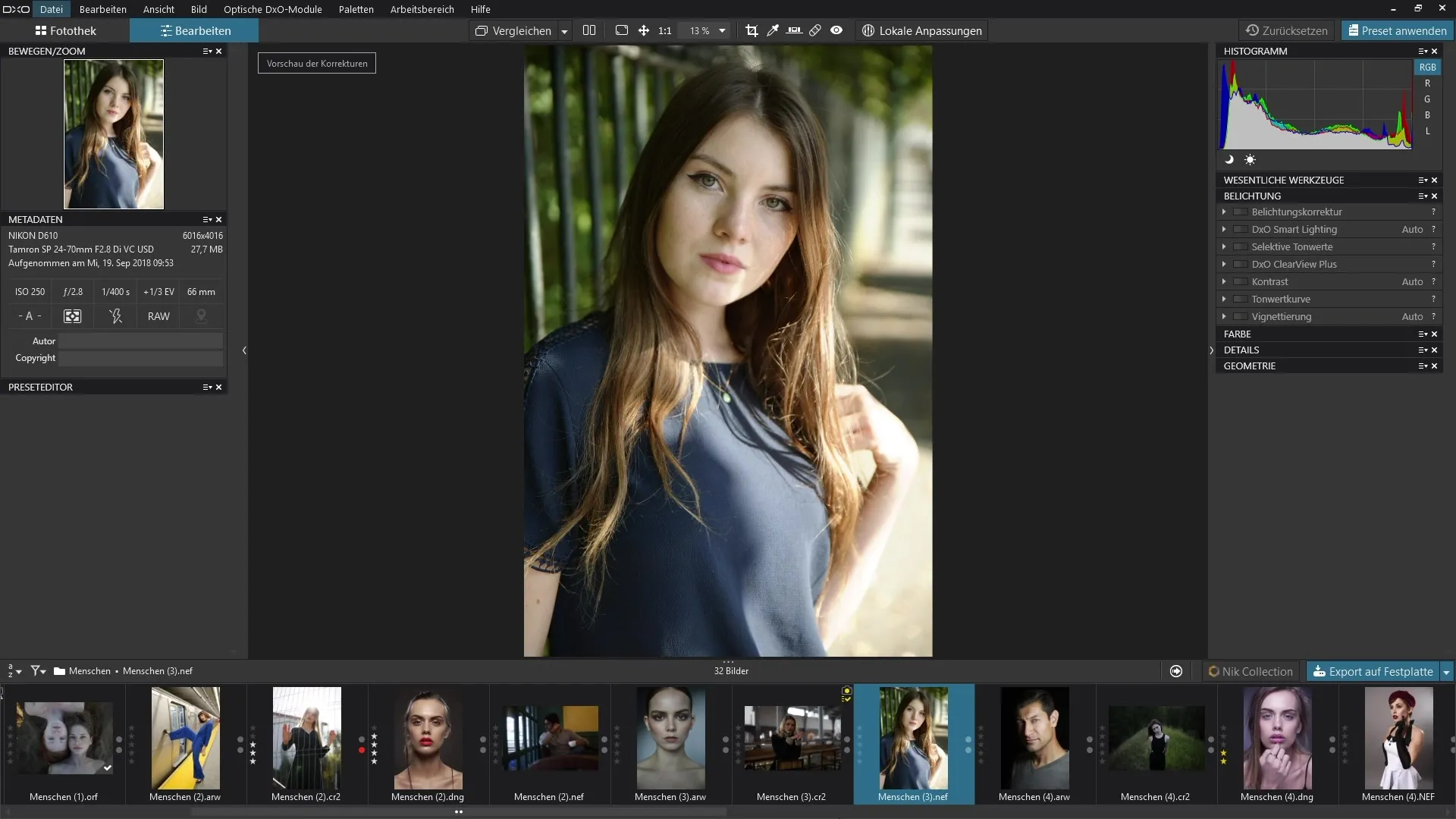Screen dimensions: 1456x819
Task: Open Export auf Festplatte dropdown arrow
Action: click(1446, 672)
